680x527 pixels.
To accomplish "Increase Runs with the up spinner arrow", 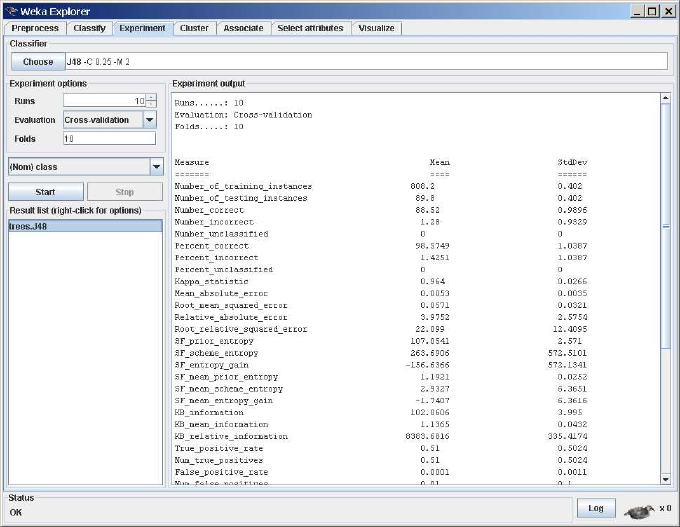I will click(x=151, y=98).
